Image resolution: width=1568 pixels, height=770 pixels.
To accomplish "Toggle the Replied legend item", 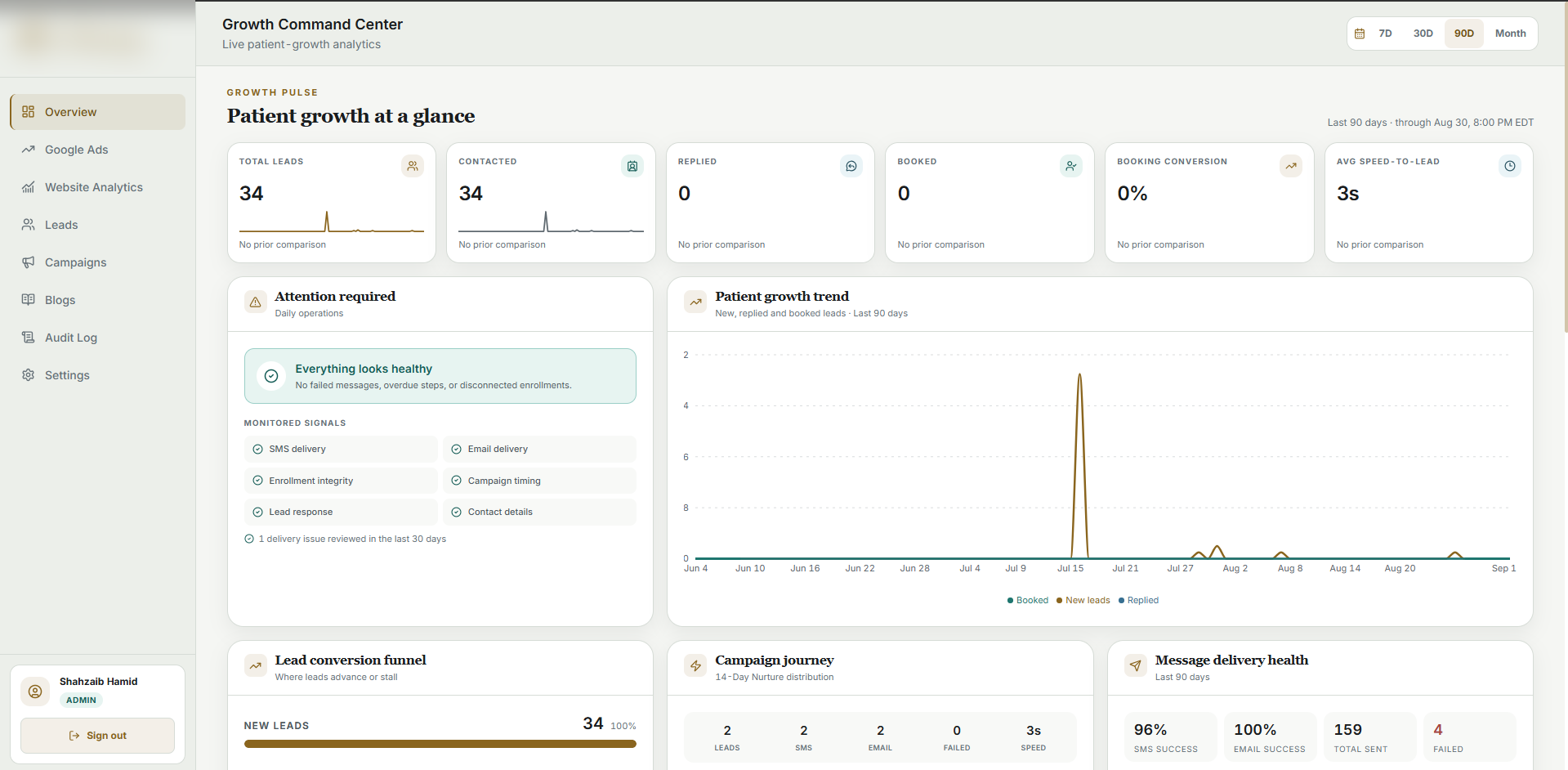I will tap(1138, 600).
